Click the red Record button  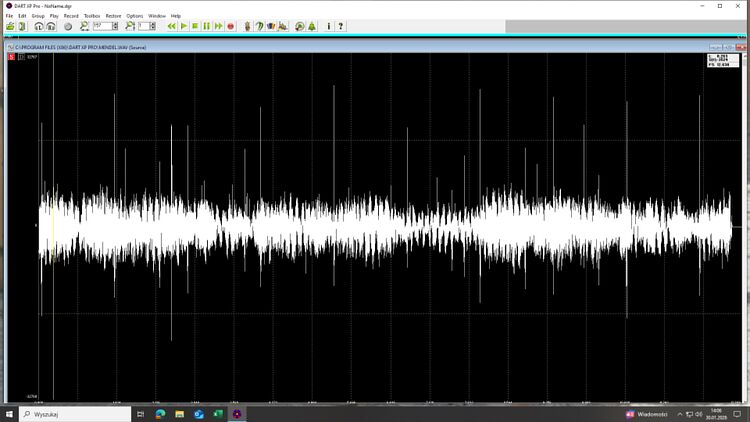[x=231, y=26]
